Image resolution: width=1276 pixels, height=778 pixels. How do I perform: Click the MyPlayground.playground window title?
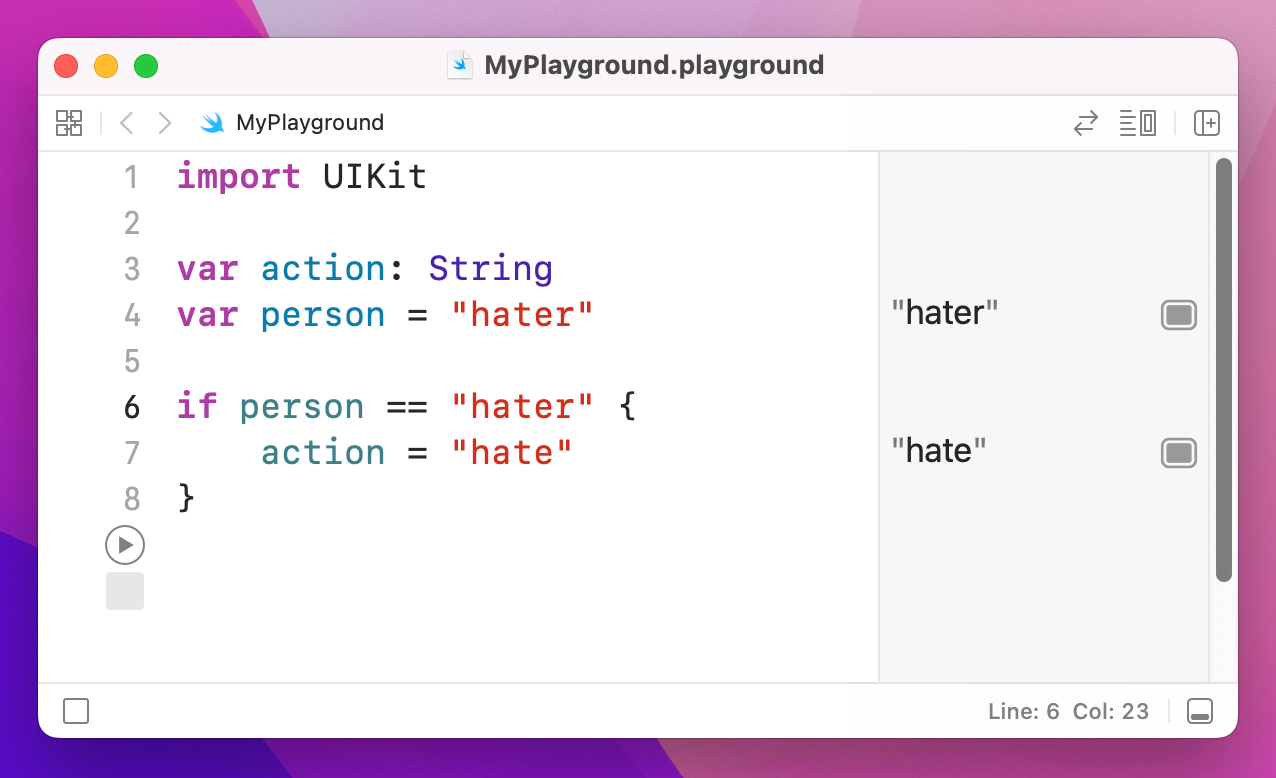point(654,66)
